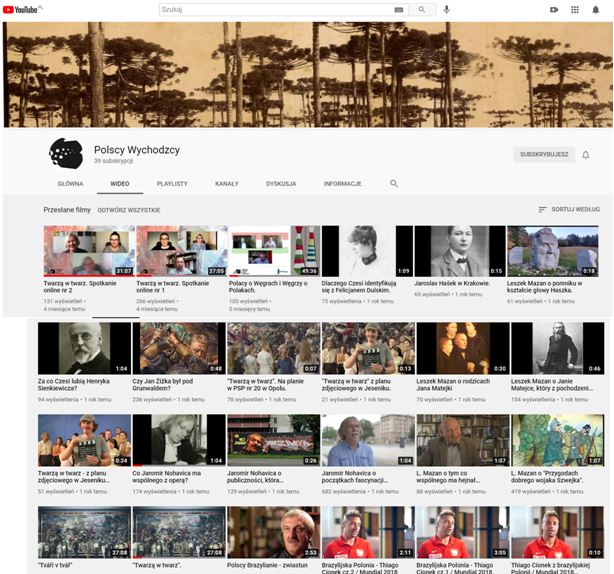Click the Subskrybujesz button

pos(544,155)
